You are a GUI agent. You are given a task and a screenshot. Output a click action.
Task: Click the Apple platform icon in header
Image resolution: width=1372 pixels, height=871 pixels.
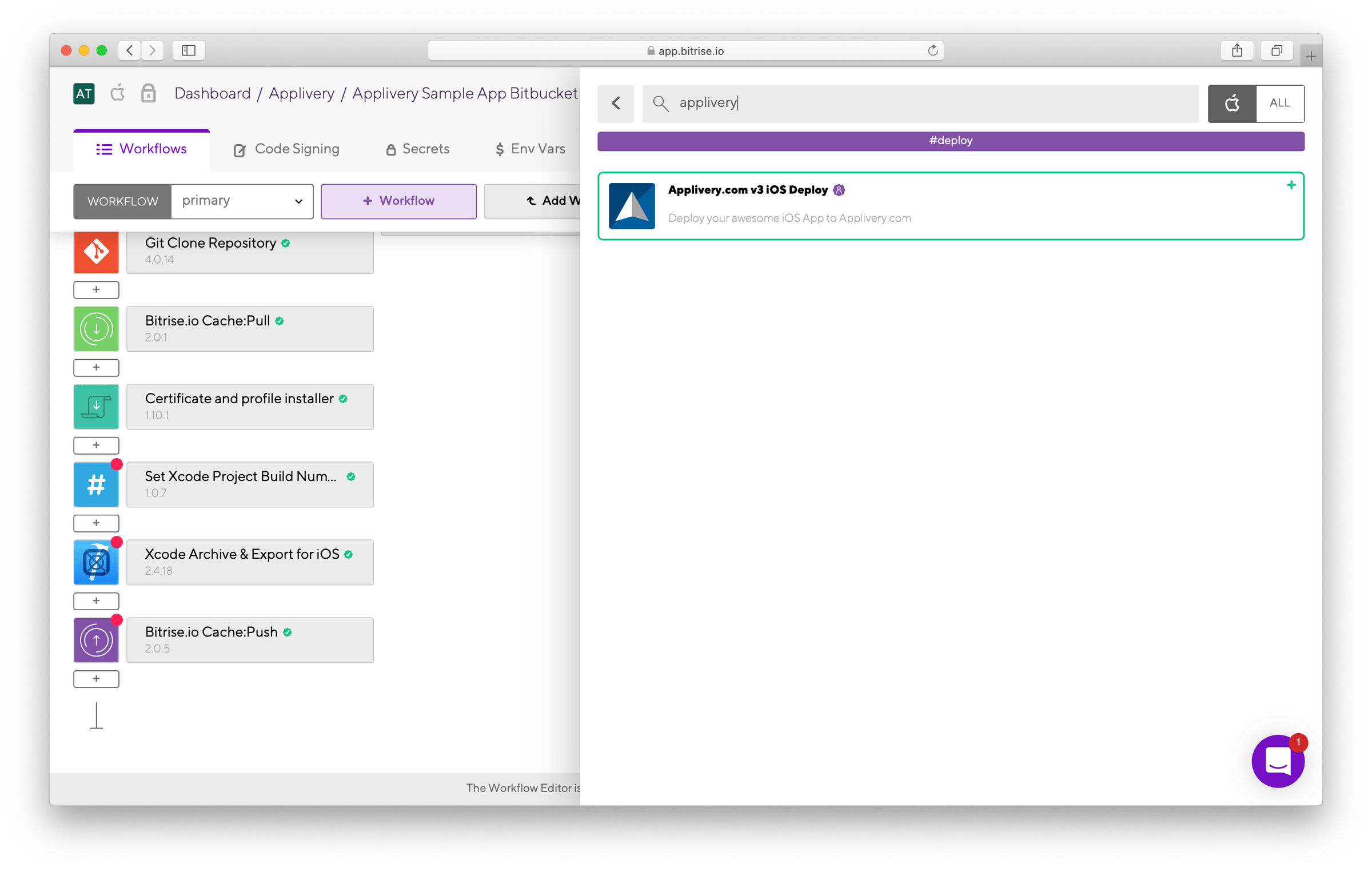(118, 93)
